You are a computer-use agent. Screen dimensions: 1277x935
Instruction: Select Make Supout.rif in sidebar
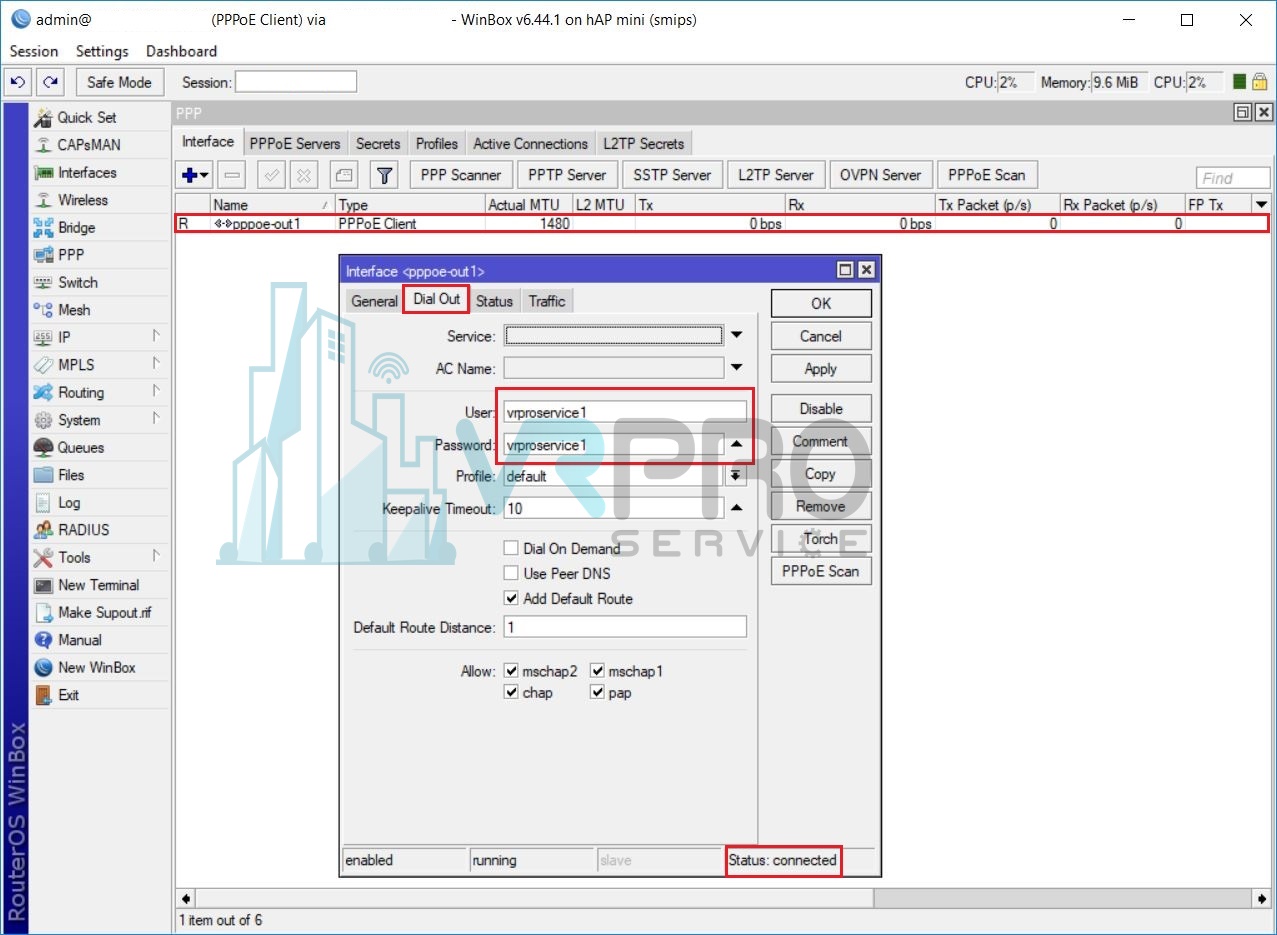tap(105, 613)
